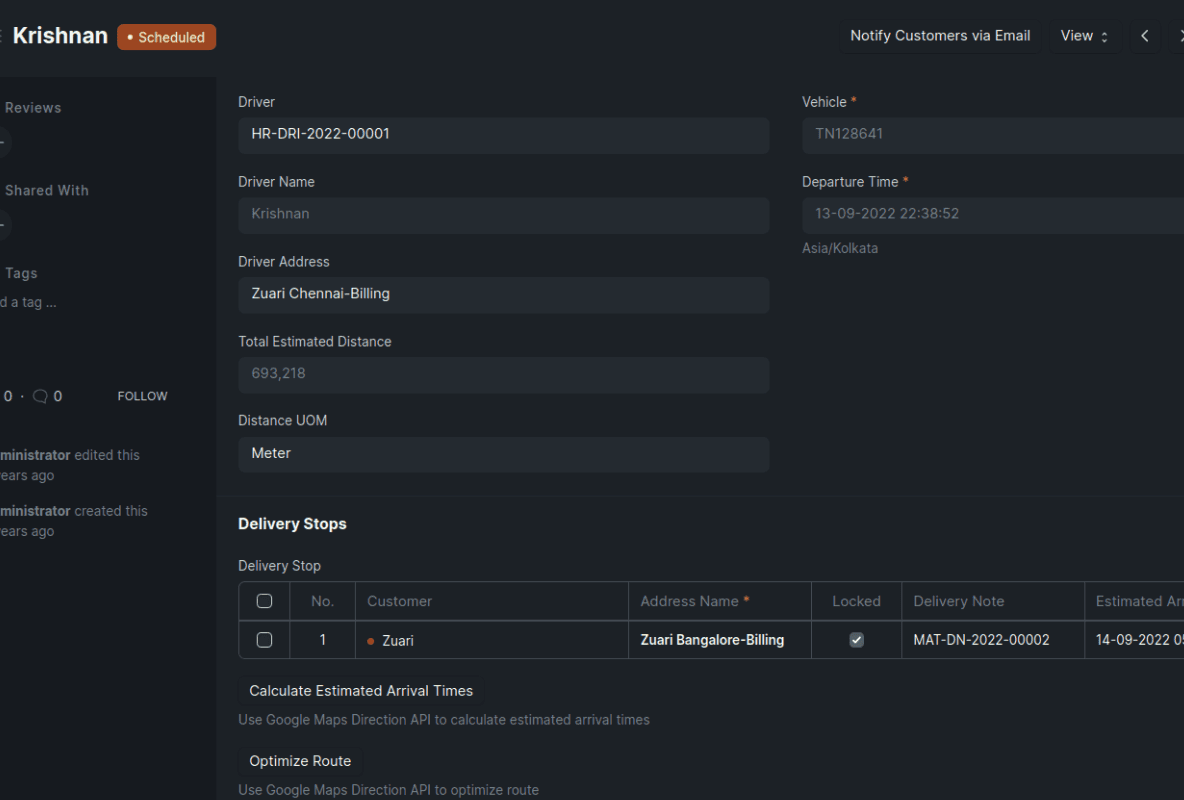Click the next document chevron icon

pos(1180,35)
